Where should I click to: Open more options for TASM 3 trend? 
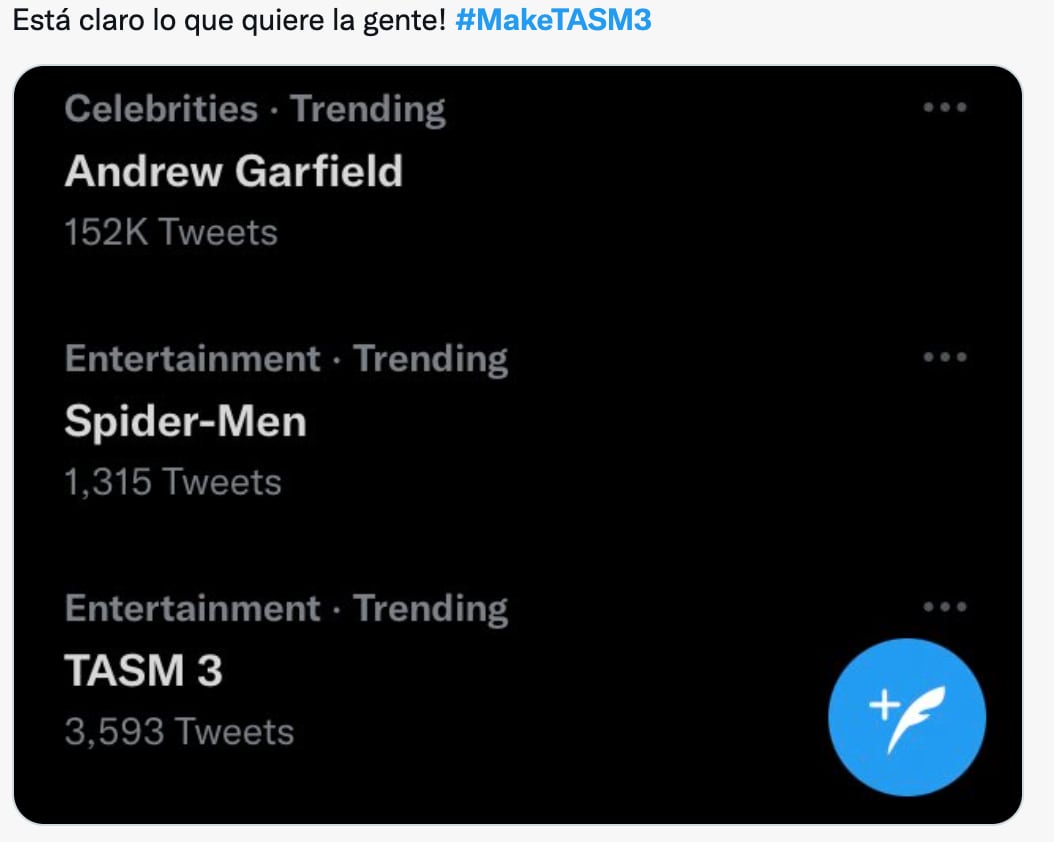[944, 607]
